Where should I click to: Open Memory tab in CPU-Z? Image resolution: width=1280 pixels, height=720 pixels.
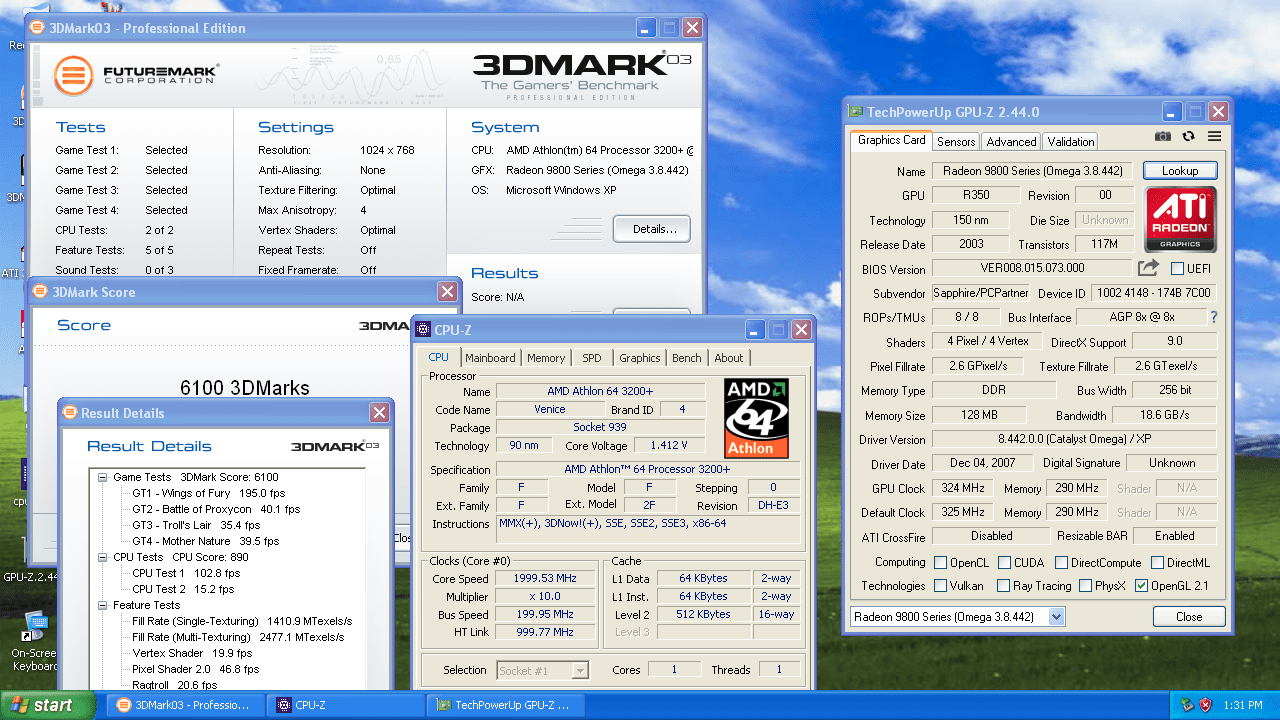pyautogui.click(x=546, y=358)
